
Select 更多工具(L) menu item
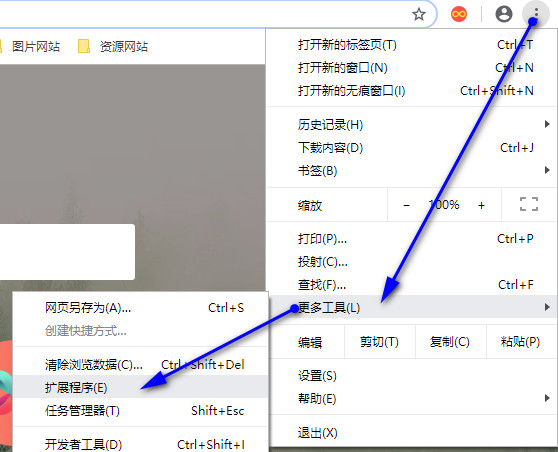[412, 307]
